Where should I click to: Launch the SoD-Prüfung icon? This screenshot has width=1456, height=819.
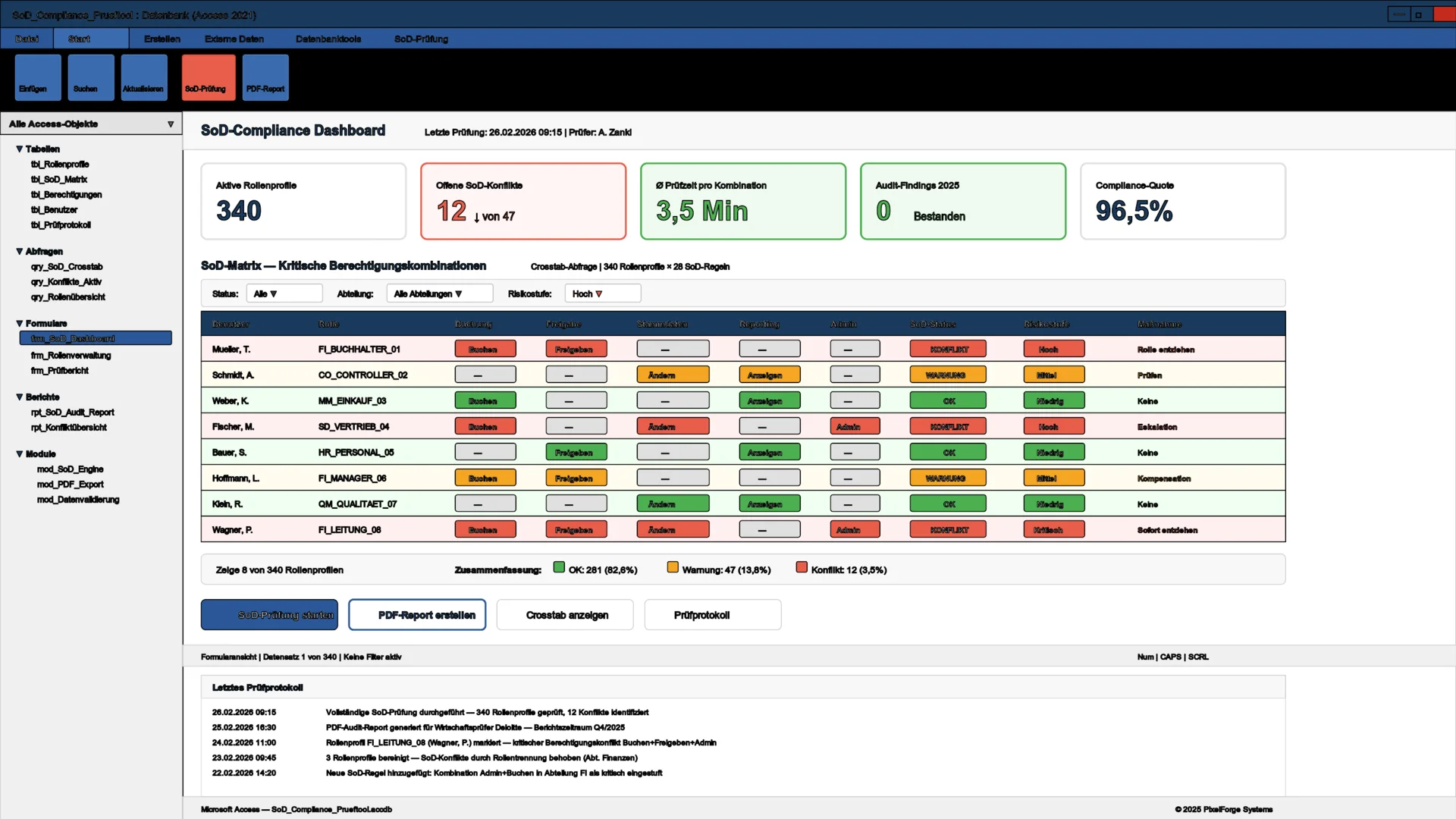click(x=207, y=77)
